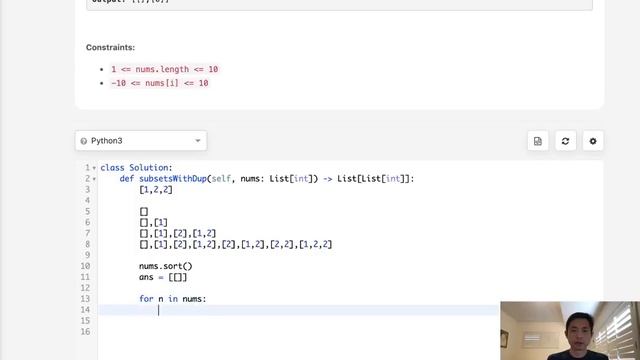The image size is (640, 360).
Task: Click the long subset list on line 8
Action: [x=236, y=244]
